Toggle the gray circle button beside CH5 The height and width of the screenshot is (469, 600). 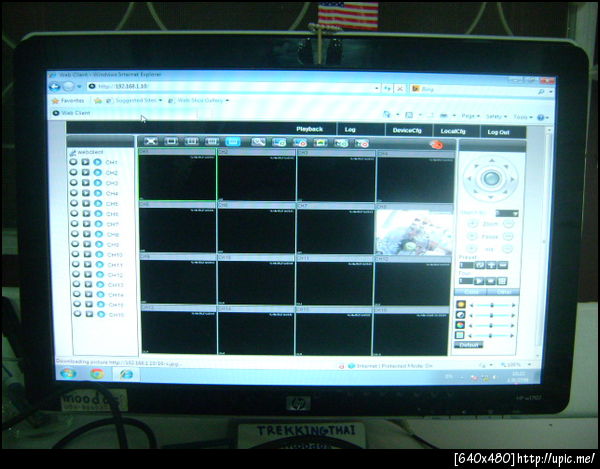(74, 203)
